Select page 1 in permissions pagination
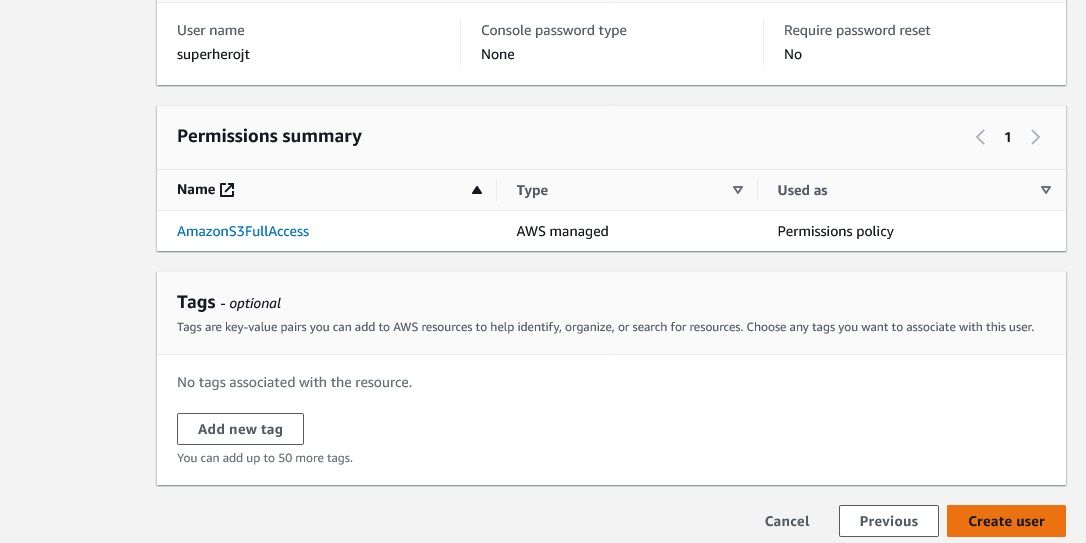This screenshot has height=543, width=1086. pyautogui.click(x=1008, y=137)
